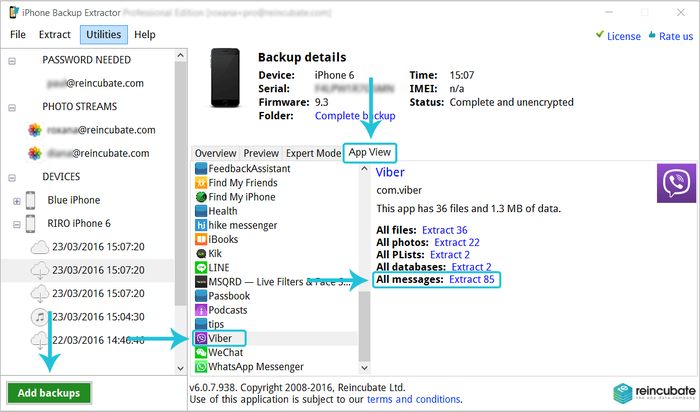Click Extract 2 for all PLists
The height and width of the screenshot is (412, 700).
point(450,254)
